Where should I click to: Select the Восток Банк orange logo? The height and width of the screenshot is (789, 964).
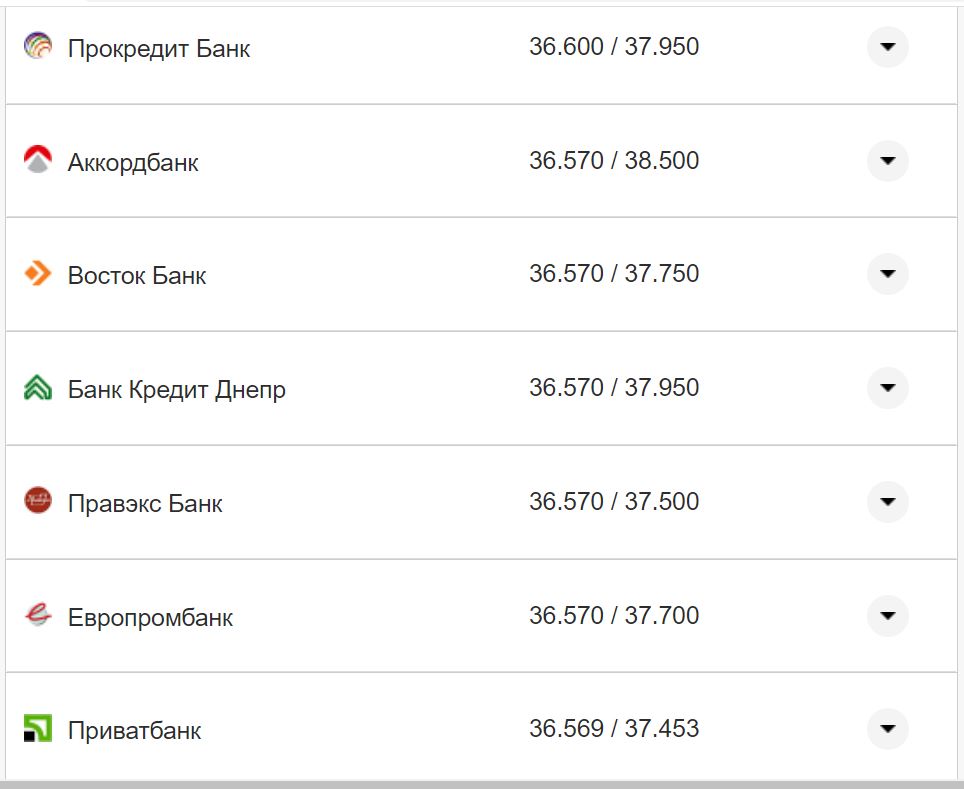tap(37, 274)
